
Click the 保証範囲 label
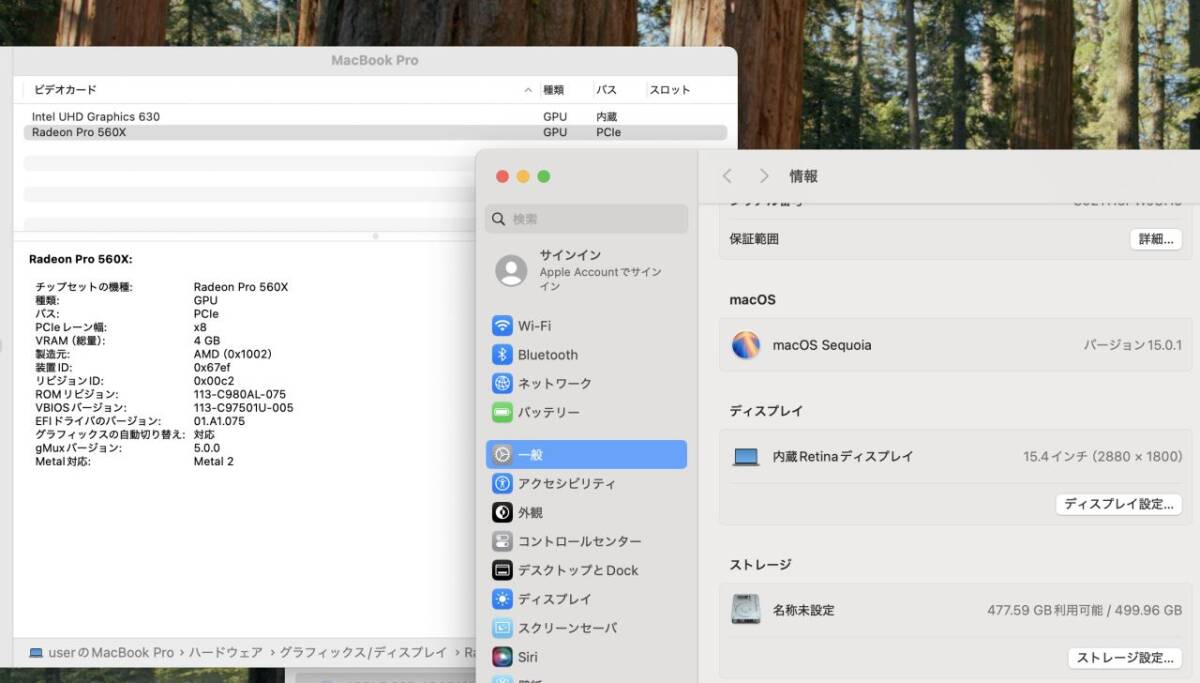[754, 239]
